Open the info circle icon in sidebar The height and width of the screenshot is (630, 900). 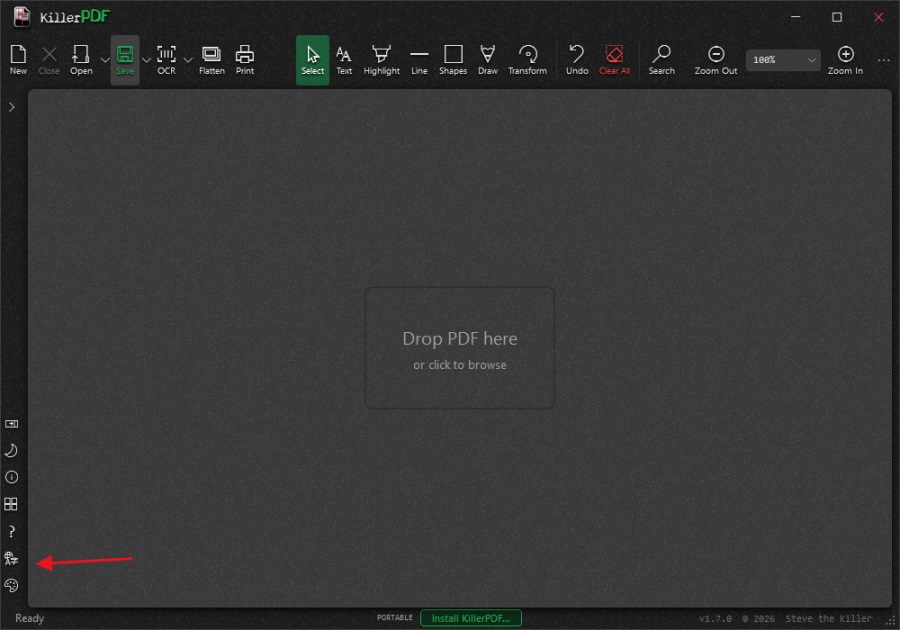[x=11, y=477]
